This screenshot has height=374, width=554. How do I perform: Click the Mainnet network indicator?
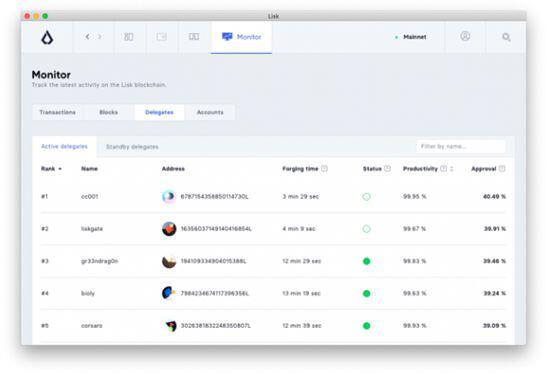(411, 37)
